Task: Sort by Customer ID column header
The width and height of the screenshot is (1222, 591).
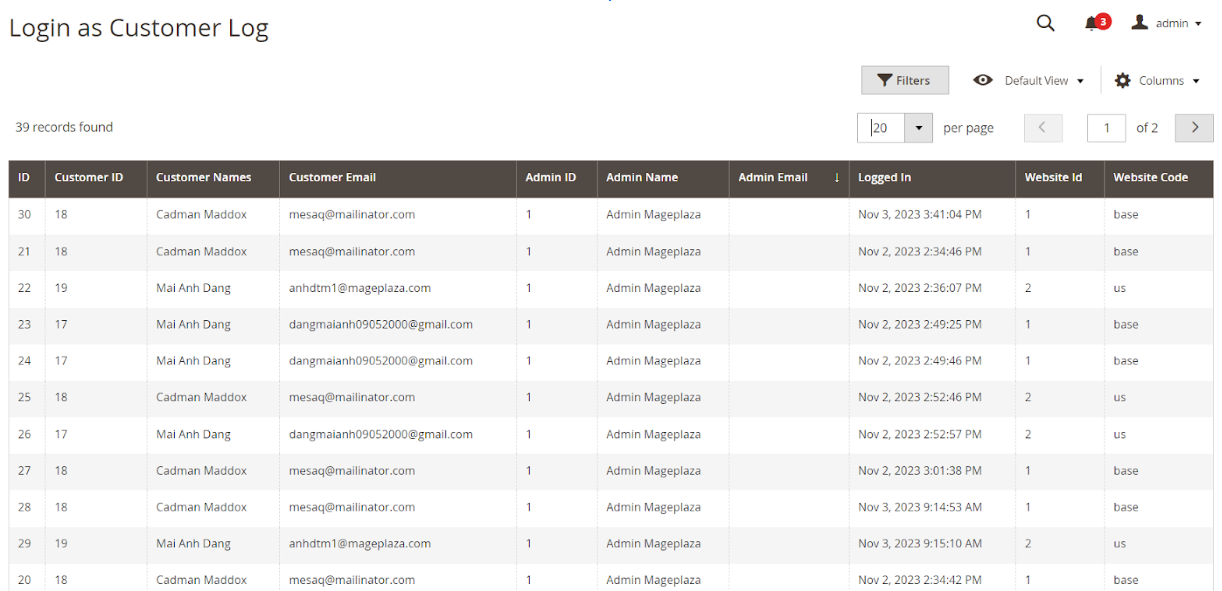Action: click(89, 178)
